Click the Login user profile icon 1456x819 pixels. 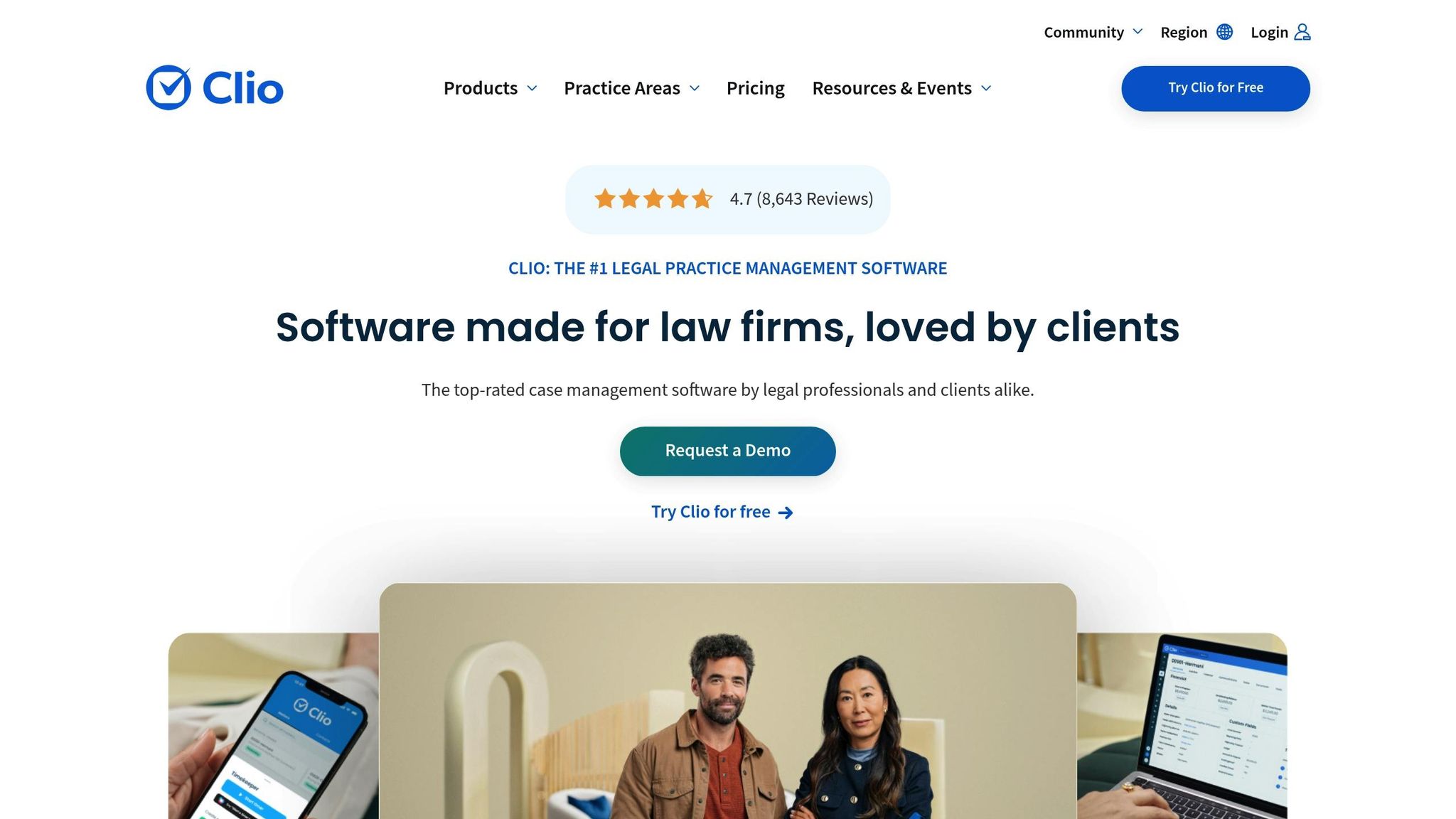(x=1302, y=32)
